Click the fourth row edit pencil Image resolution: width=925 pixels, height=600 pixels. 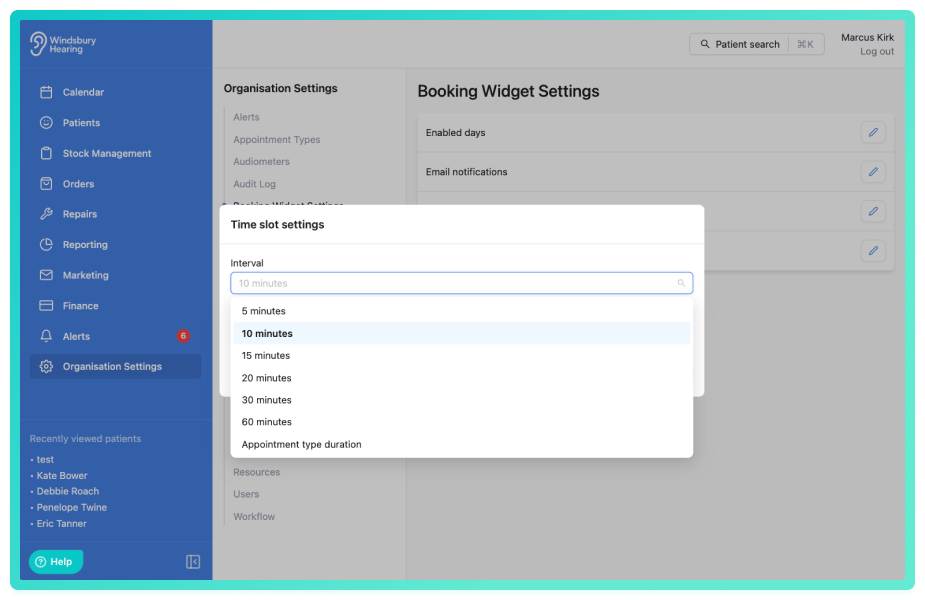(873, 251)
